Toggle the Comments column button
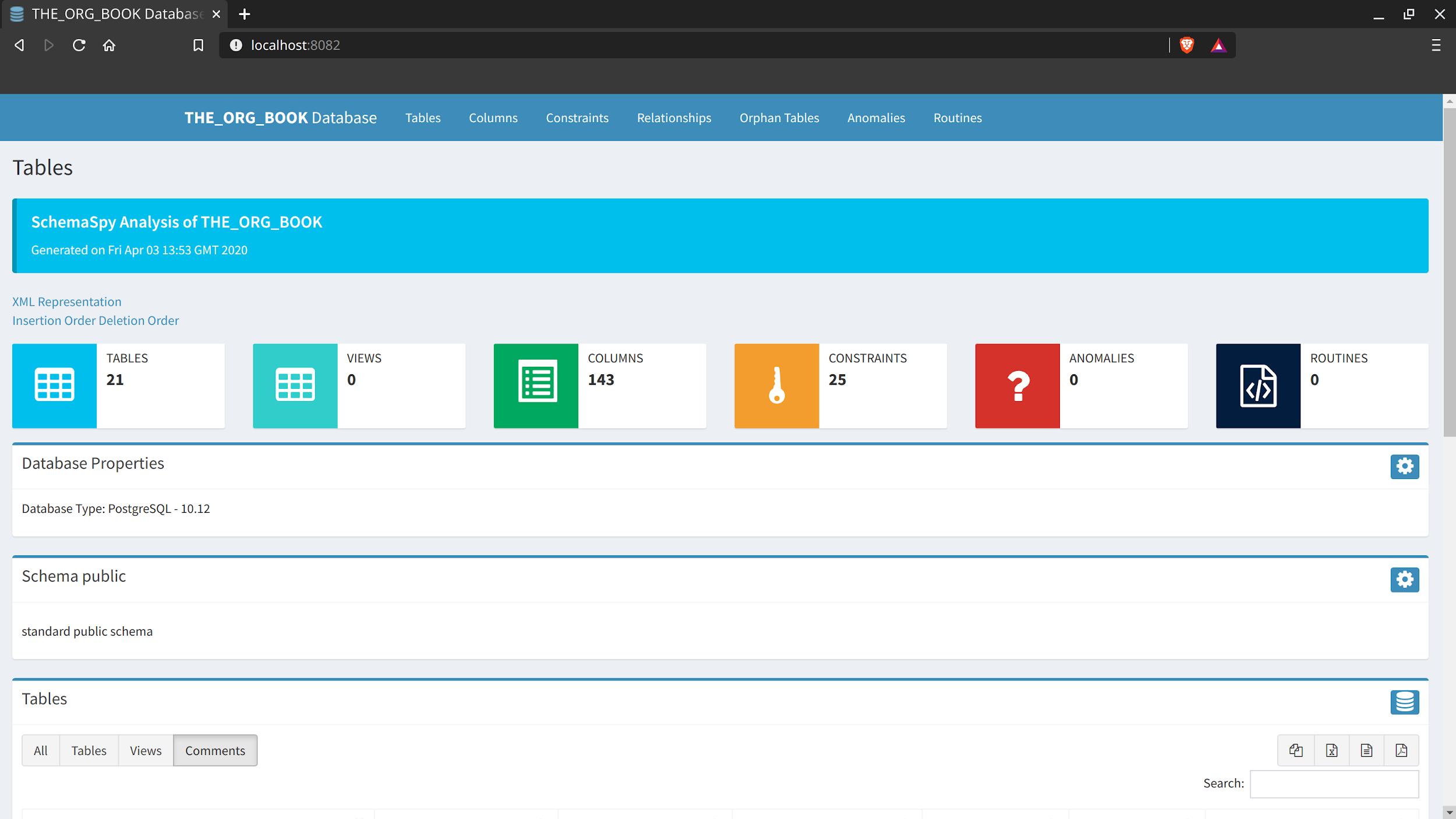The image size is (1456, 819). (x=215, y=750)
